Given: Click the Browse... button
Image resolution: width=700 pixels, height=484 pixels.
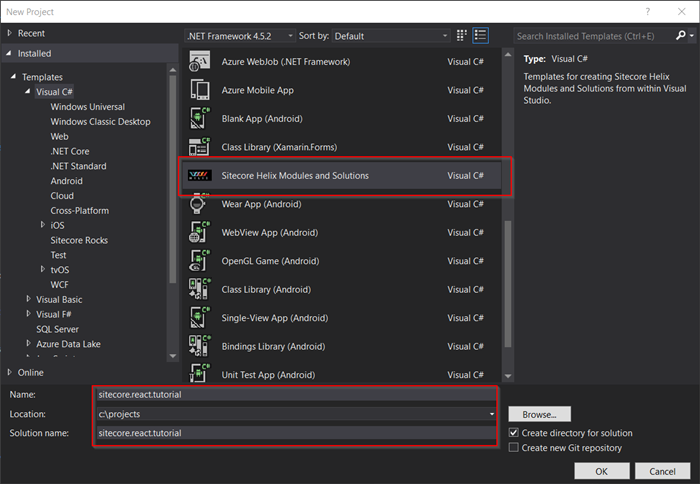Looking at the screenshot, I should [x=539, y=414].
